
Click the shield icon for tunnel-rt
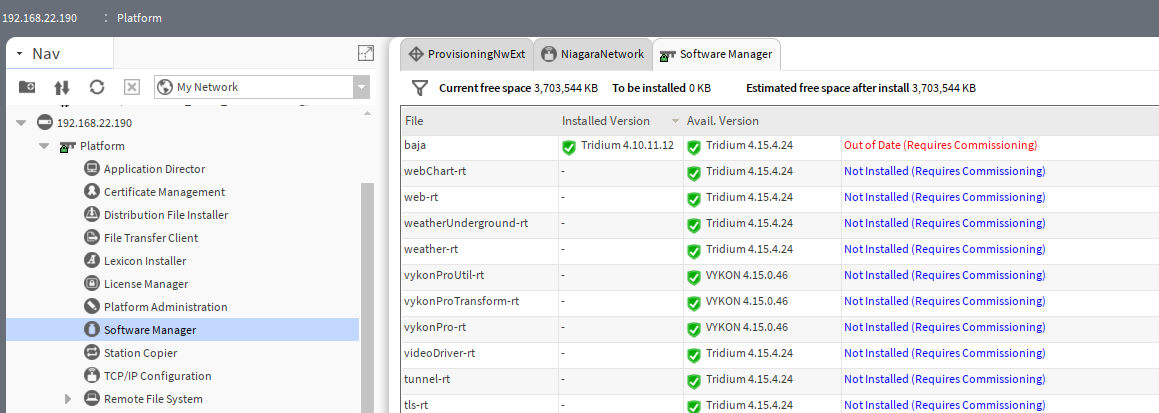[x=693, y=381]
